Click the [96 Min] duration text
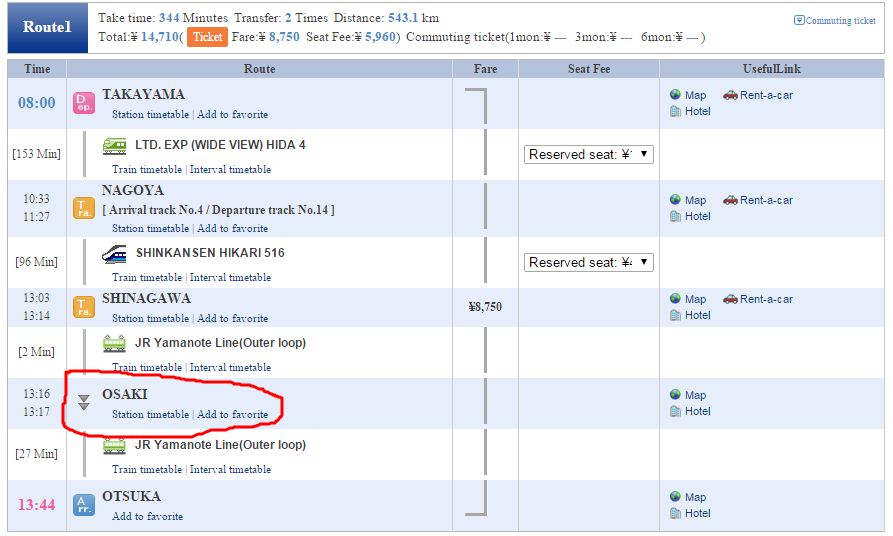The width and height of the screenshot is (893, 536). coord(36,262)
